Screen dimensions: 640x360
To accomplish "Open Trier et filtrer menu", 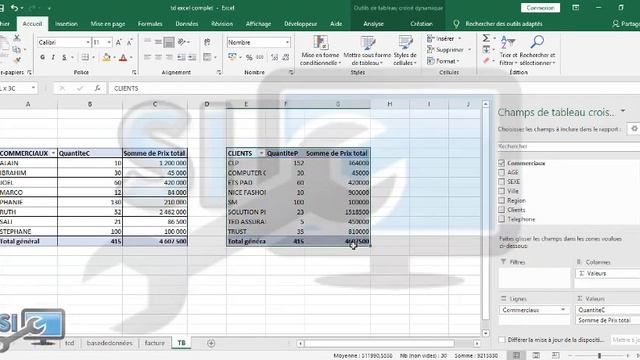I will tap(508, 51).
